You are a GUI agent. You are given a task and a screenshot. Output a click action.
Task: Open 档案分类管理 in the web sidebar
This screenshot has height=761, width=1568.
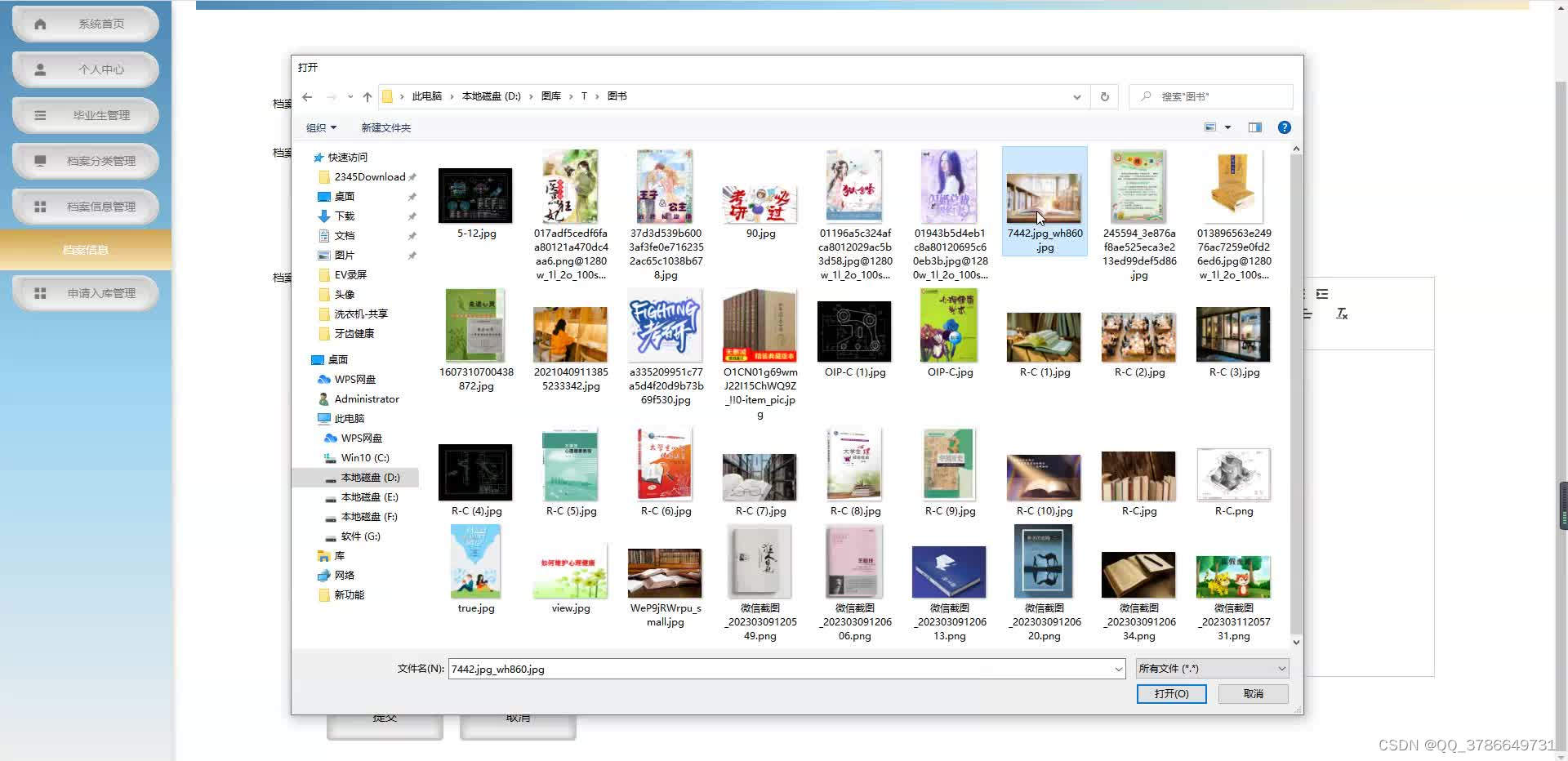click(86, 161)
